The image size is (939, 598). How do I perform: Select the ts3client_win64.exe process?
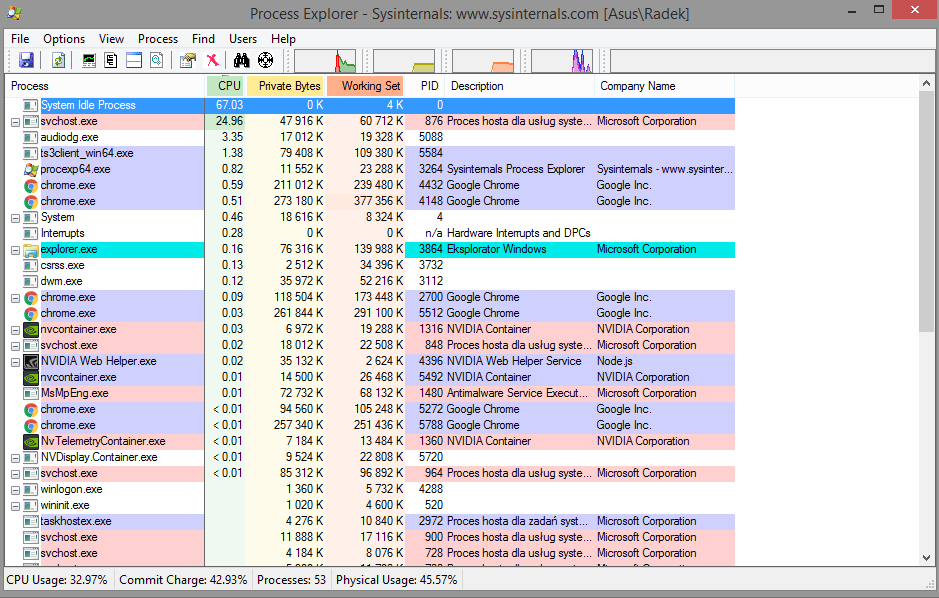click(x=370, y=153)
